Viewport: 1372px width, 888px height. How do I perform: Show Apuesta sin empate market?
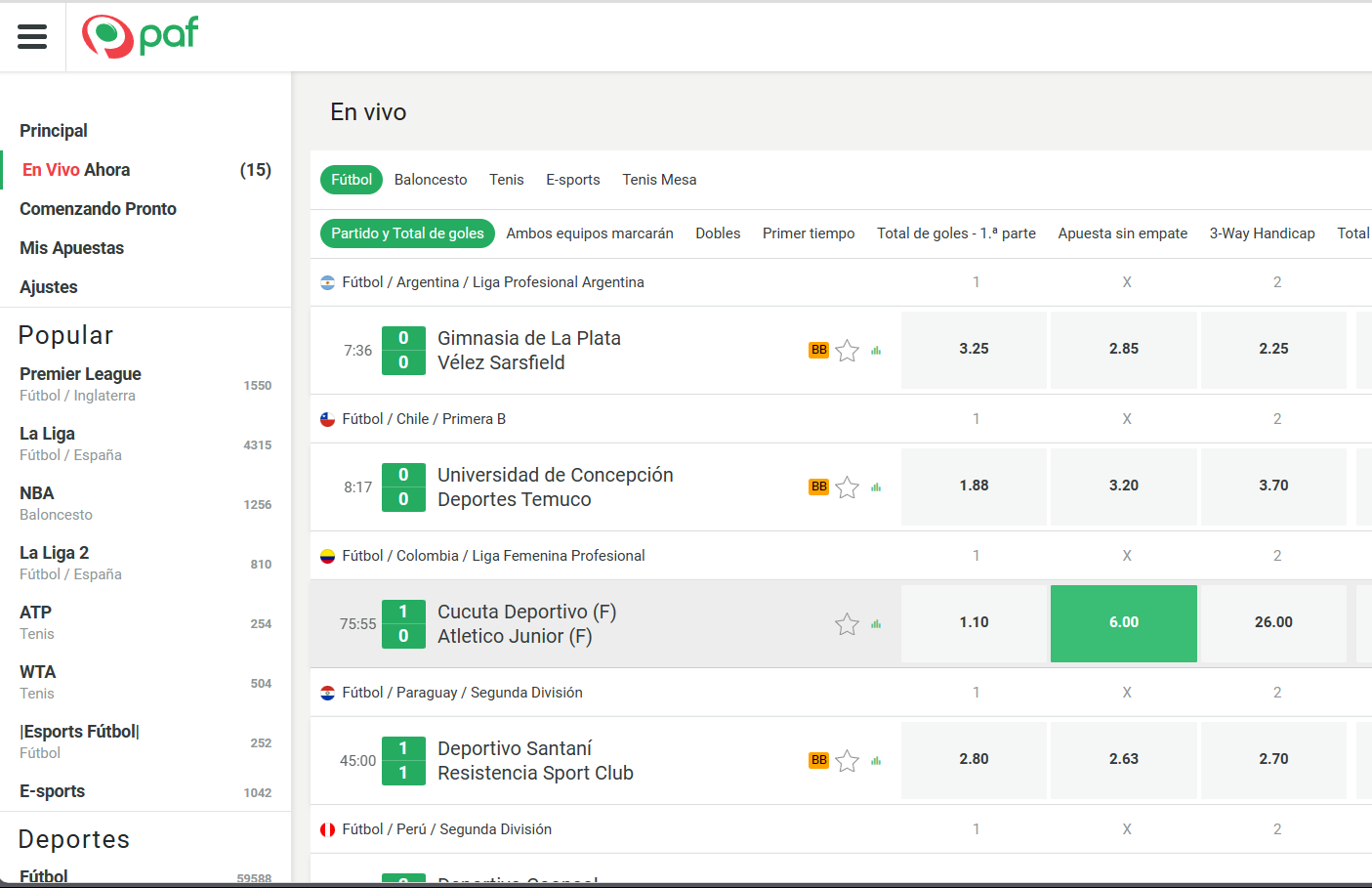pos(1123,233)
